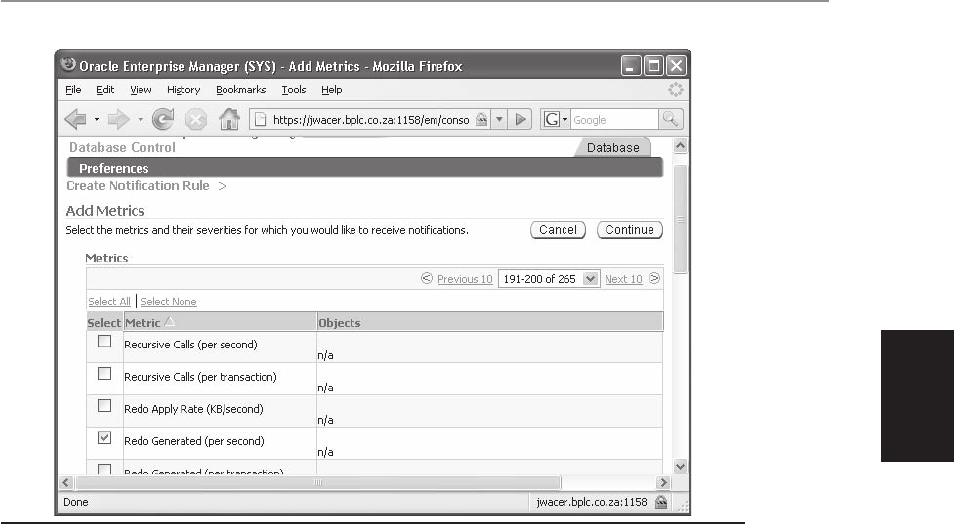The width and height of the screenshot is (954, 524).
Task: Click the sort triangle on the Metric column
Action: (170, 321)
